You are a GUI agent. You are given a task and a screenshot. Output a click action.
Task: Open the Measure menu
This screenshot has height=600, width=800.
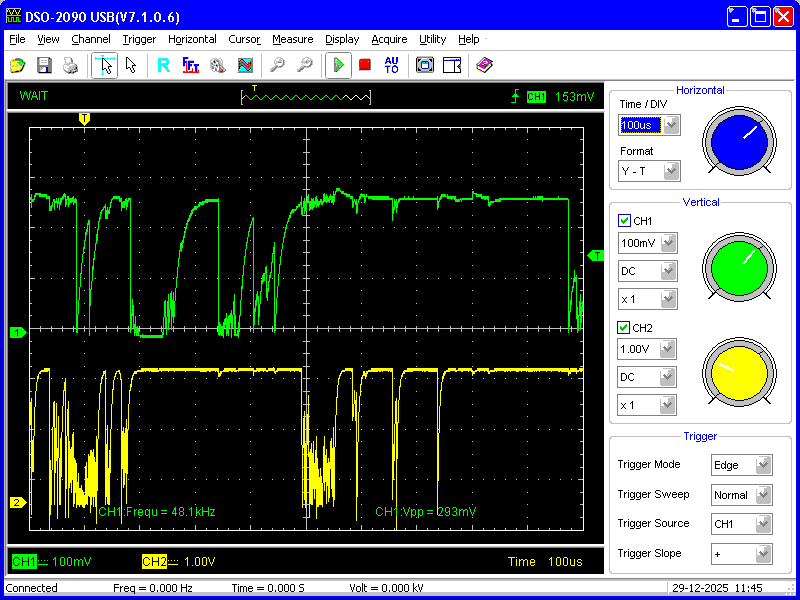point(292,39)
